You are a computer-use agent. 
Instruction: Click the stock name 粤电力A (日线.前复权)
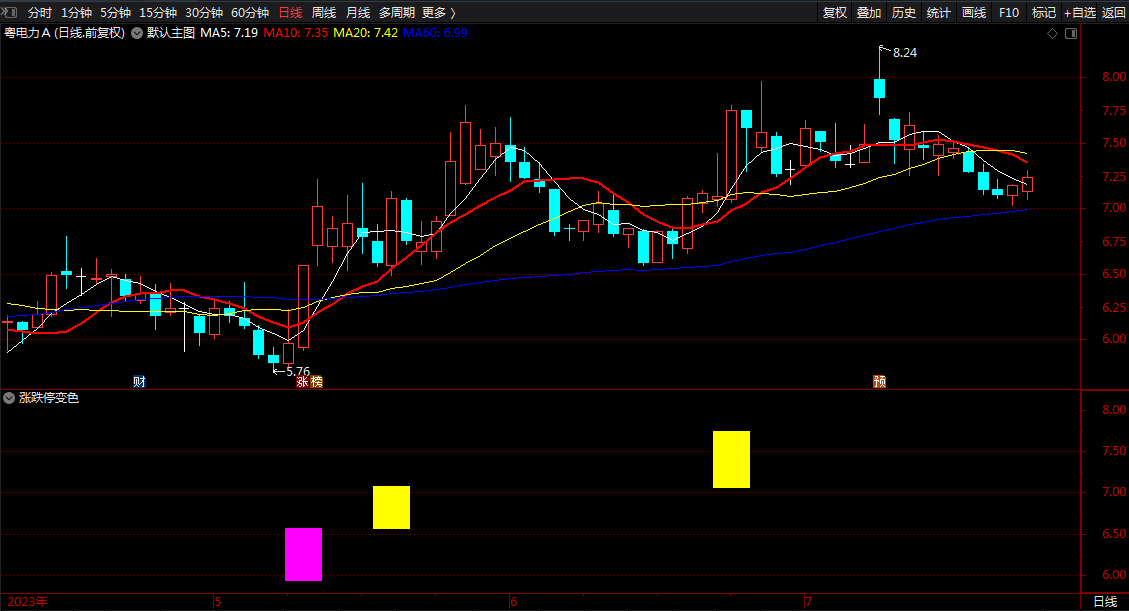[64, 33]
